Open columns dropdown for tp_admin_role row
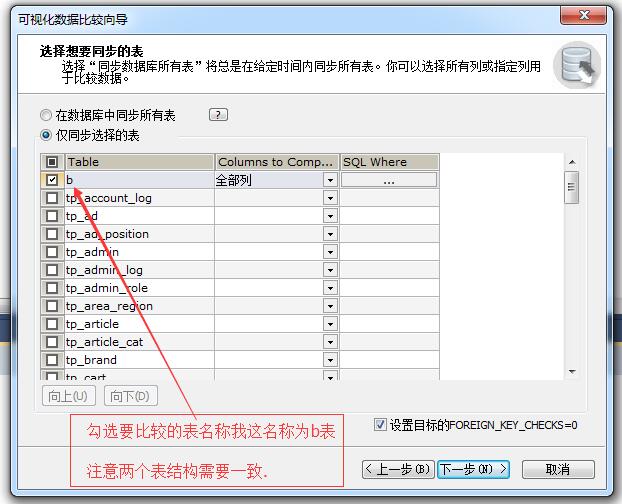This screenshot has height=504, width=622. click(330, 288)
